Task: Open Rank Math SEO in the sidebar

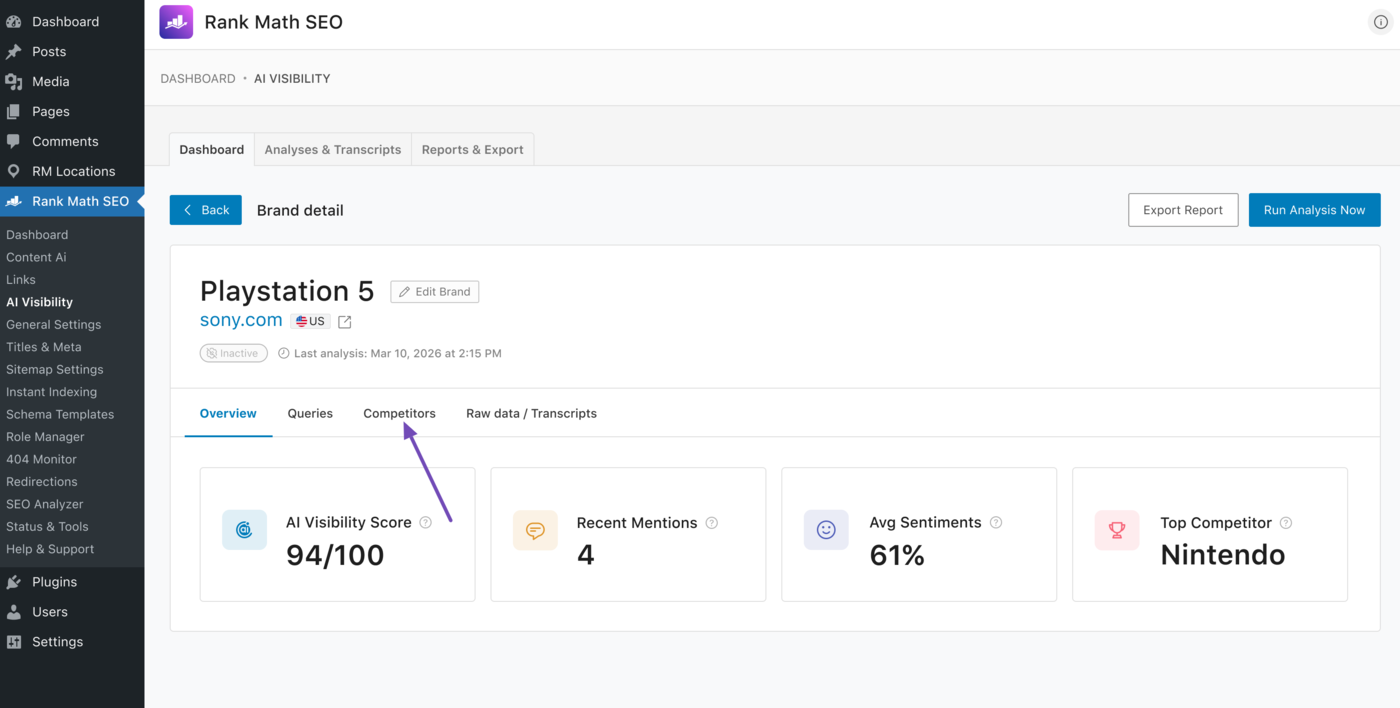Action: (x=72, y=201)
